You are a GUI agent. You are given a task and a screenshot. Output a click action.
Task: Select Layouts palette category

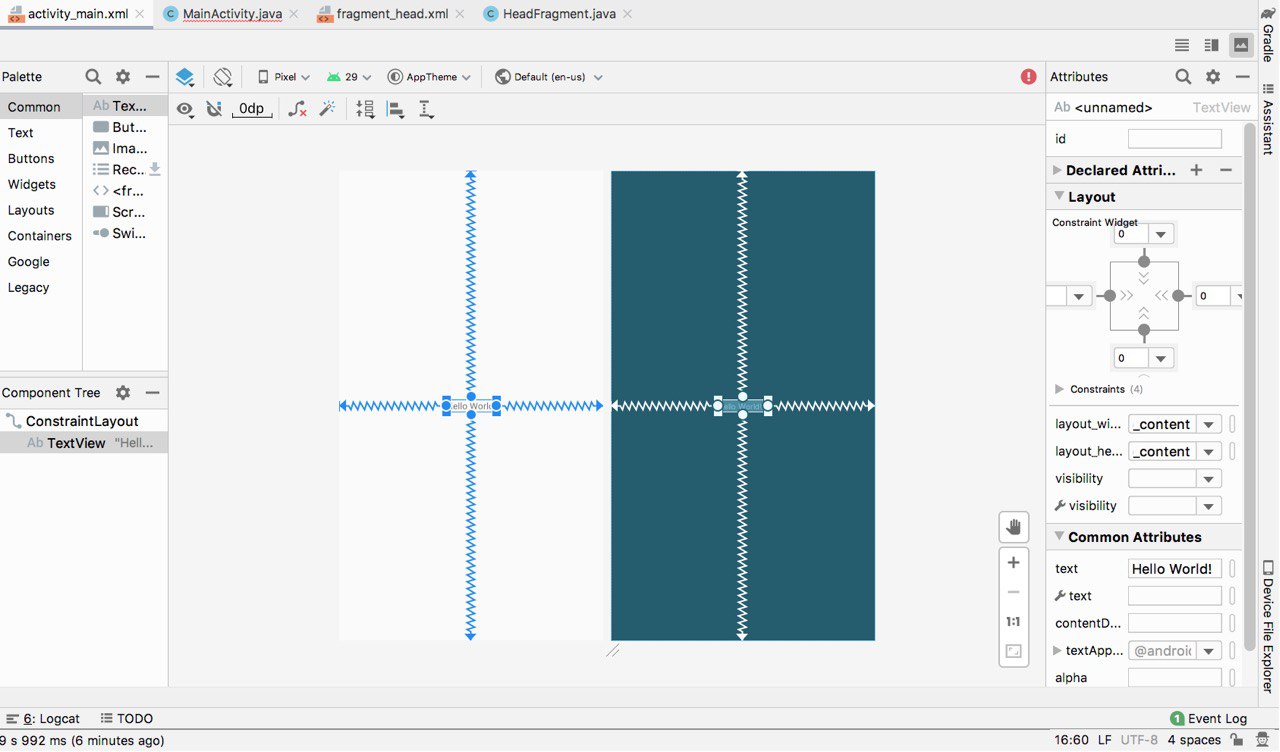point(41,211)
